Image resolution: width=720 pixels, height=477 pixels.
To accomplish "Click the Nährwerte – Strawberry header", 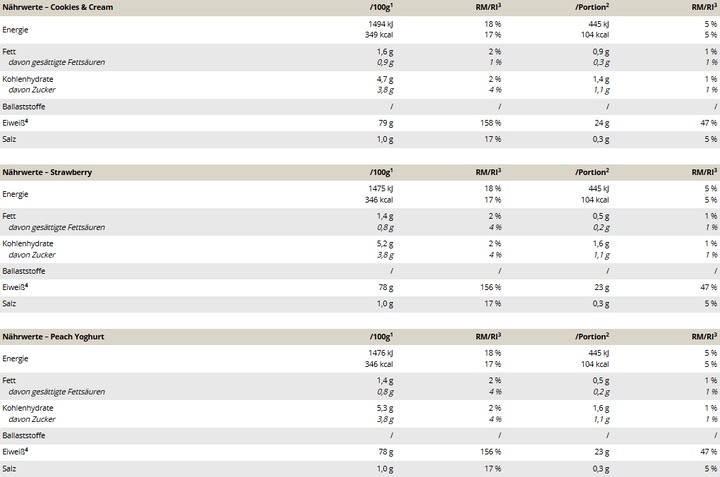I will coord(47,173).
